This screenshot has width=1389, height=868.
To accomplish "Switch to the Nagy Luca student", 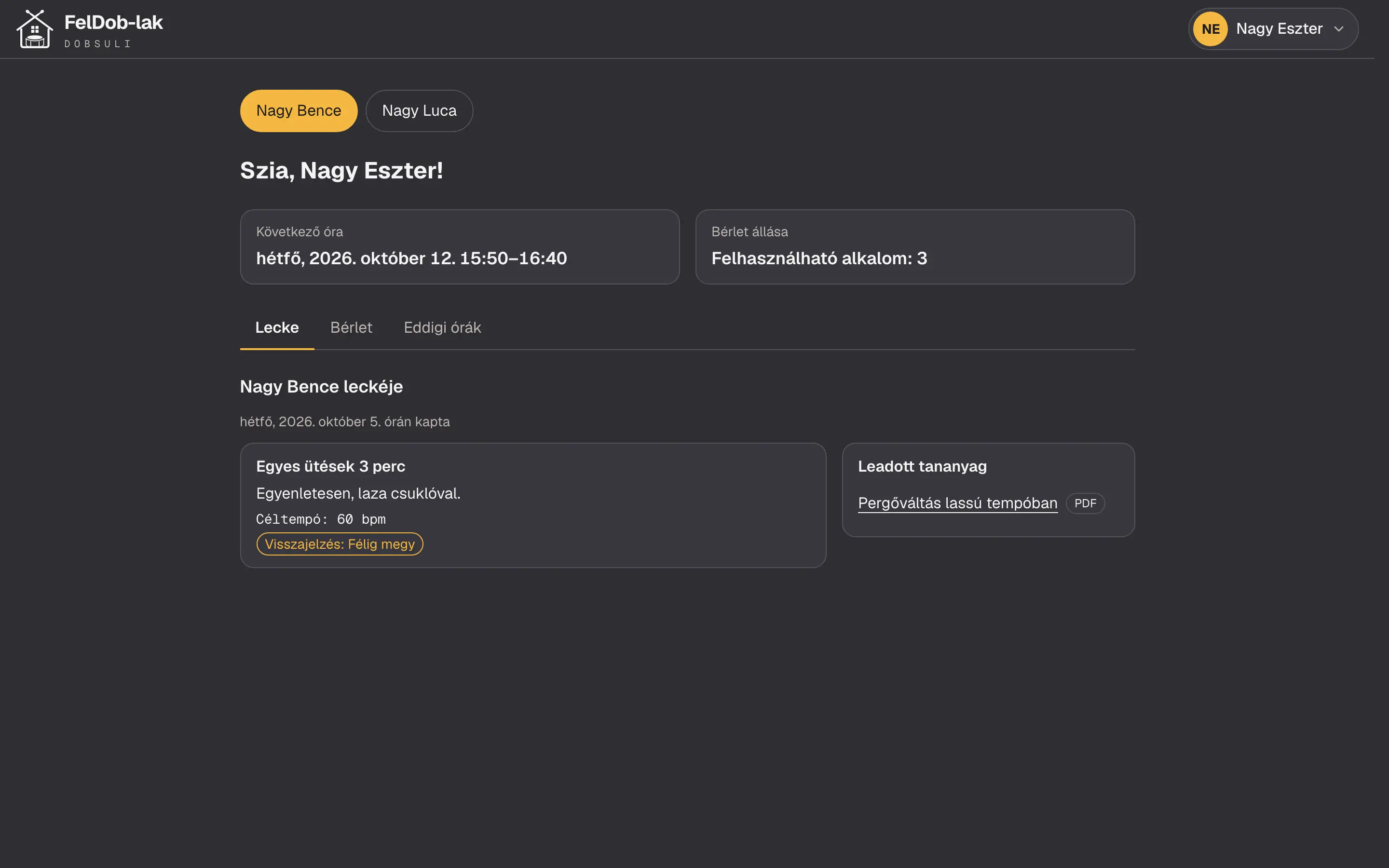I will pyautogui.click(x=419, y=111).
